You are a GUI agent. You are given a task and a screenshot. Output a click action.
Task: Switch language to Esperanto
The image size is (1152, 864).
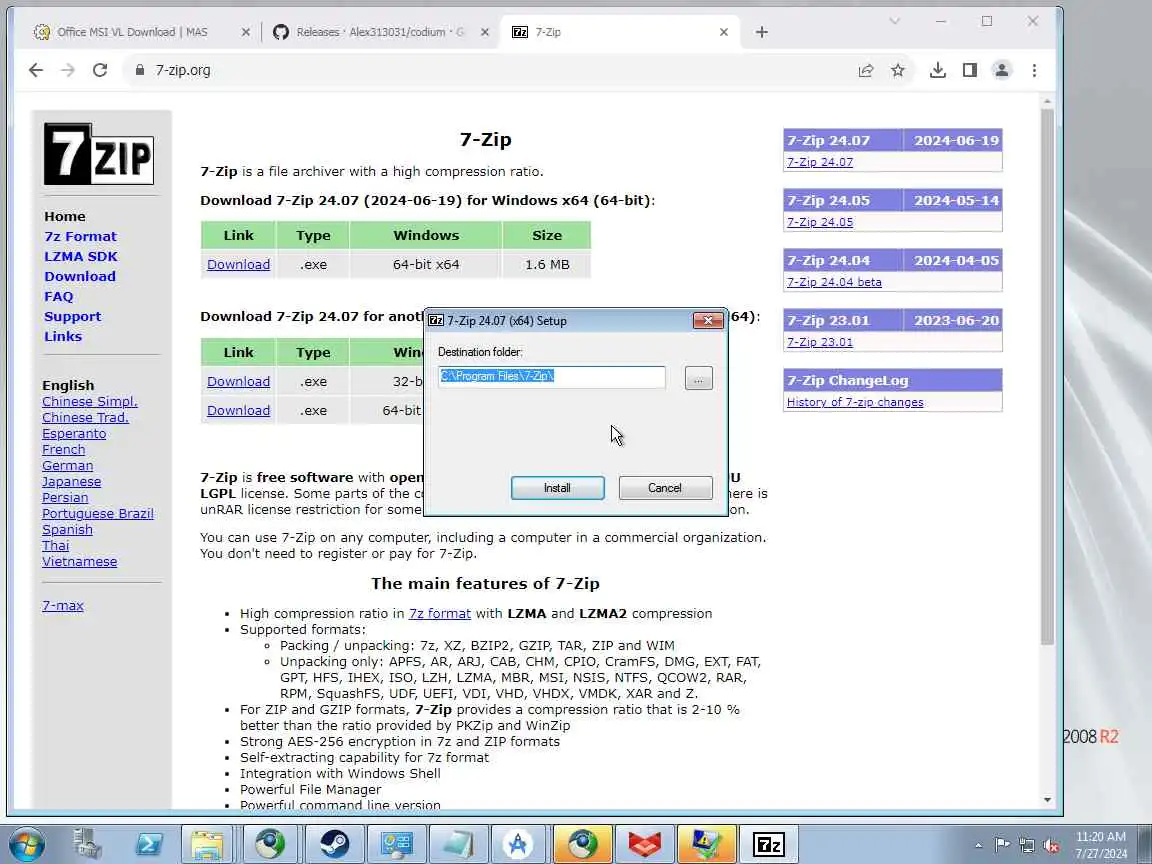[x=74, y=433]
